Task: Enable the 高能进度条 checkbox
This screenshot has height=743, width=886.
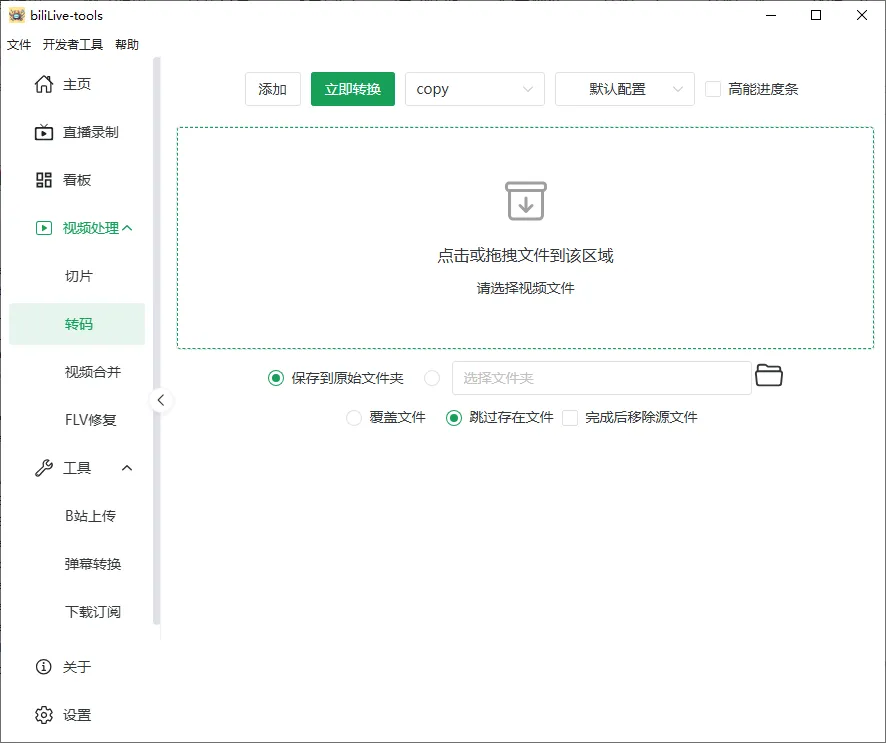Action: click(713, 89)
